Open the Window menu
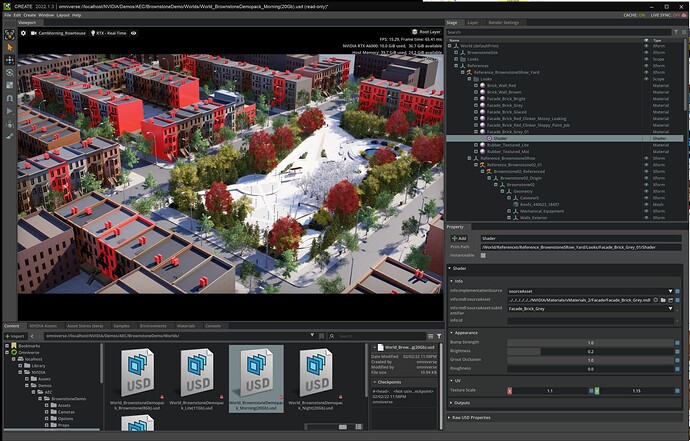 click(46, 15)
